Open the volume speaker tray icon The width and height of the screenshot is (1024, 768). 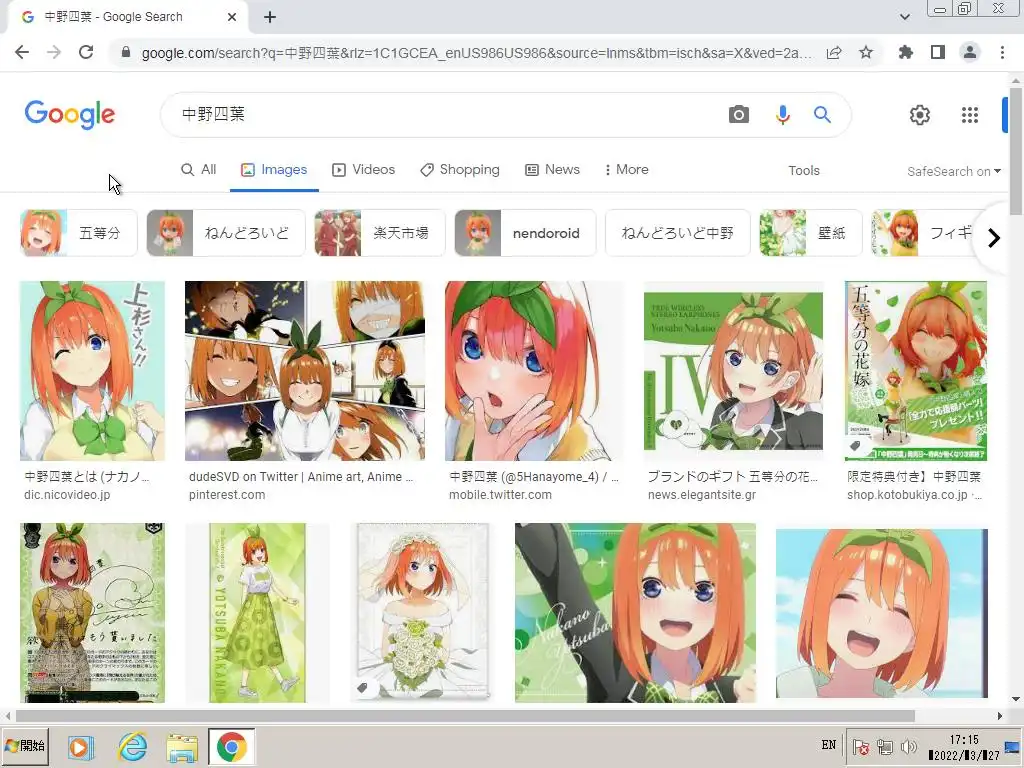tap(908, 747)
